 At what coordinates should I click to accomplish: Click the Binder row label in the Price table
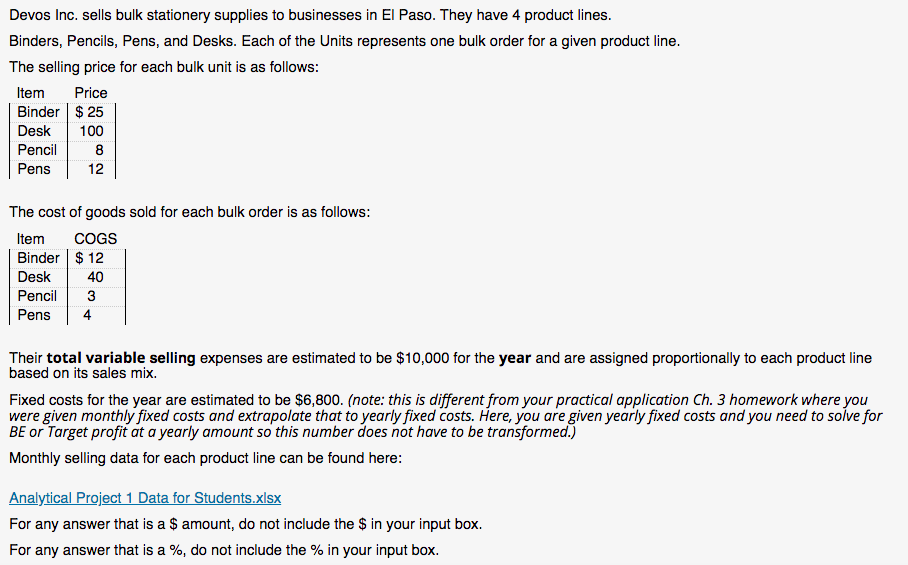click(38, 112)
